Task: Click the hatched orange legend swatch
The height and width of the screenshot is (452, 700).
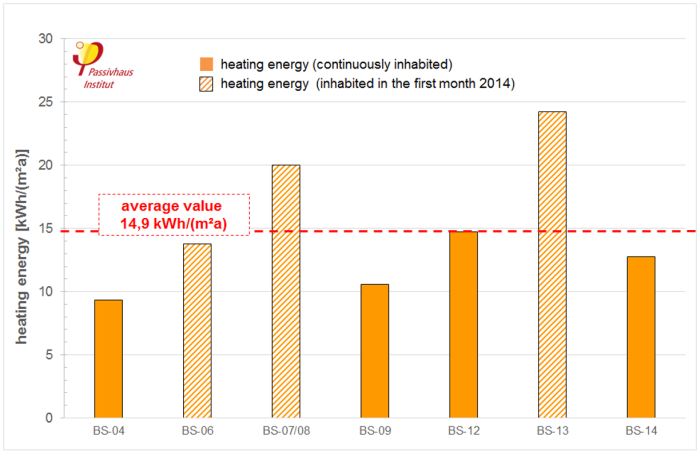Action: click(204, 84)
